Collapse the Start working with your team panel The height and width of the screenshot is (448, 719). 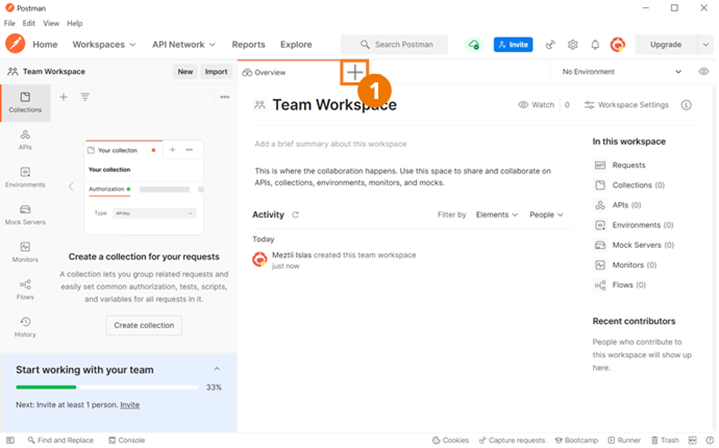pos(217,369)
